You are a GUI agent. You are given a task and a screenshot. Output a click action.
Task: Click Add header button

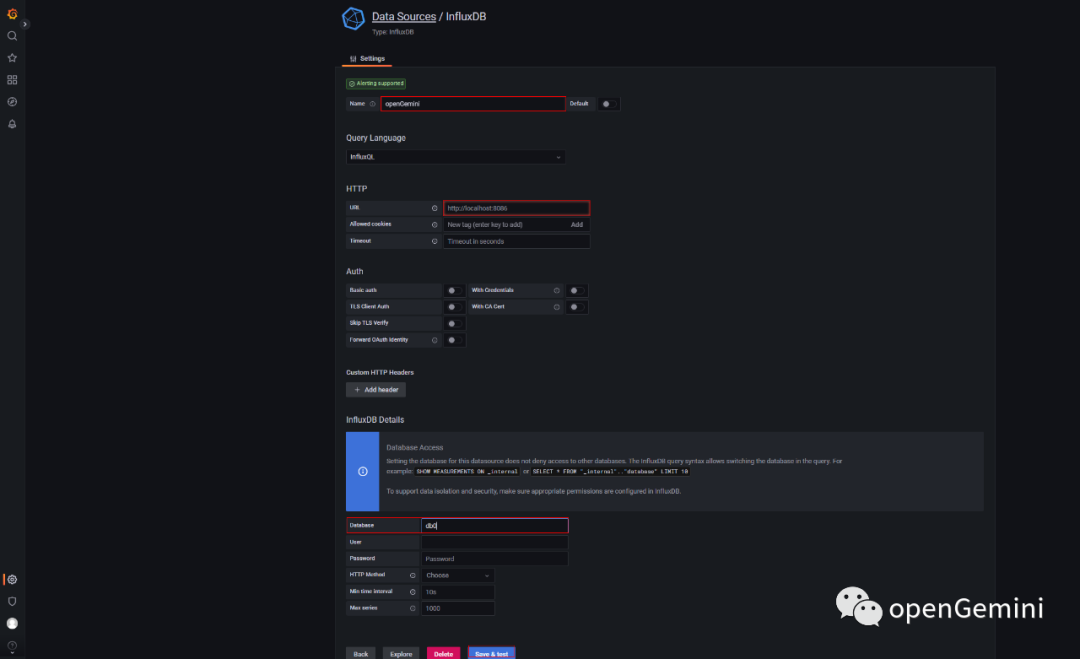[x=375, y=390]
